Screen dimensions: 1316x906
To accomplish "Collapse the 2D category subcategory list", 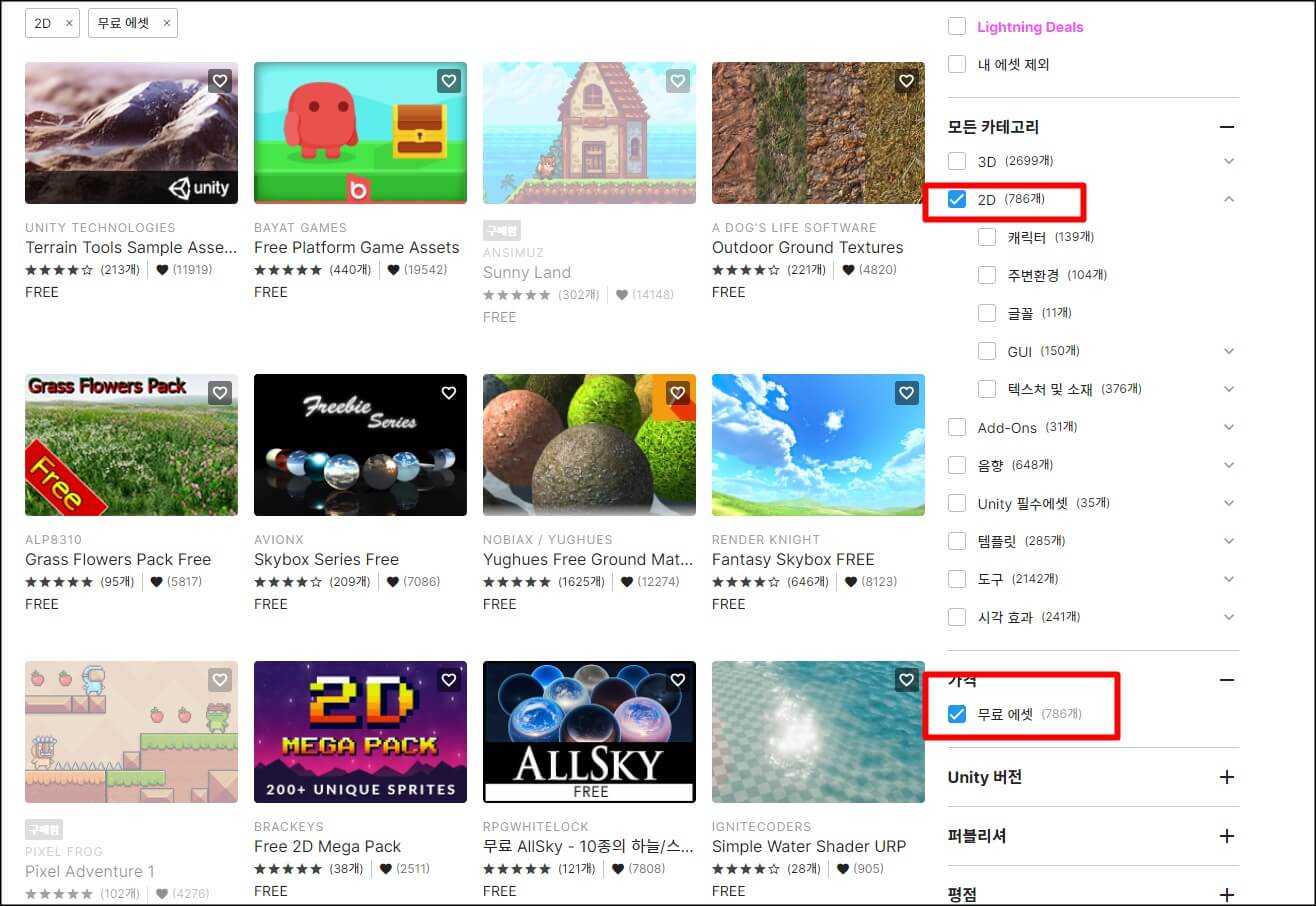I will (1229, 198).
